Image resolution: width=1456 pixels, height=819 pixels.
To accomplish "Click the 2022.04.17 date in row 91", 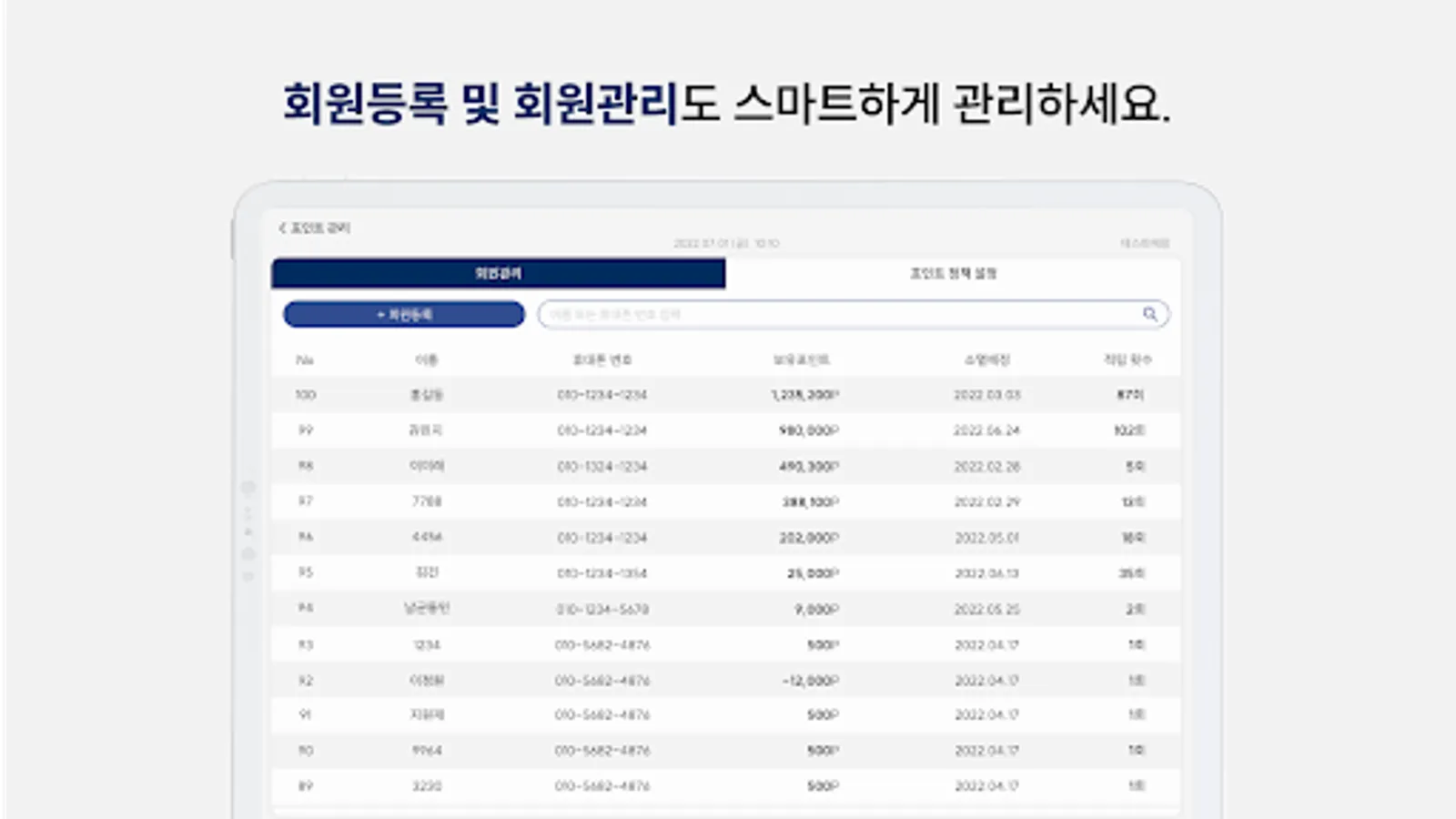I will click(x=987, y=715).
